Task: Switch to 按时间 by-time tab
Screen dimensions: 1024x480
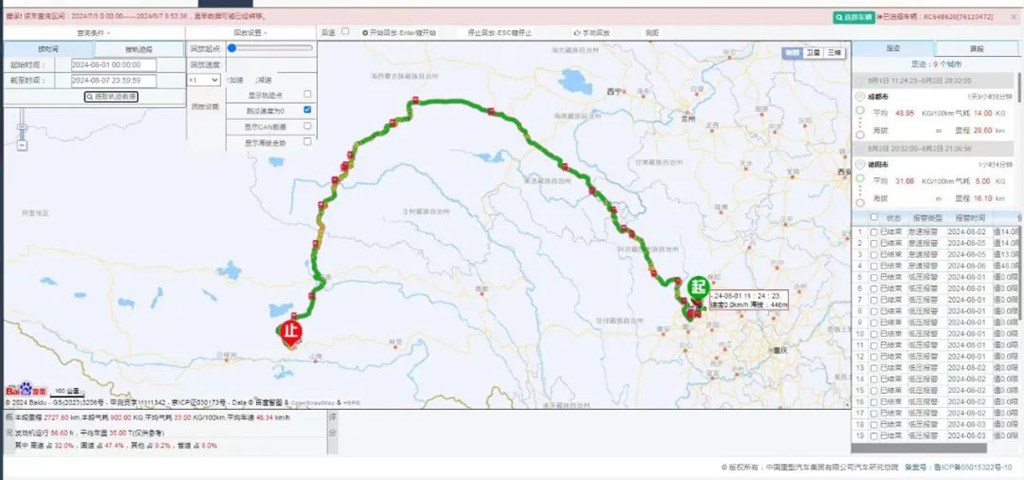Action: [48, 49]
